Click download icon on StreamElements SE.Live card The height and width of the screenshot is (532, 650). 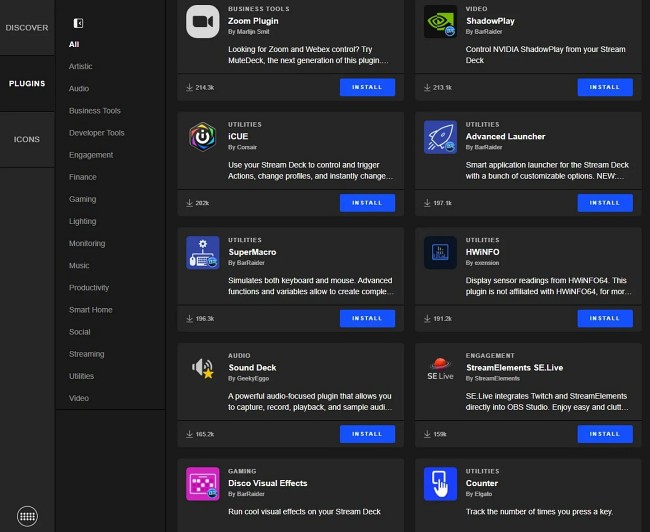(427, 434)
